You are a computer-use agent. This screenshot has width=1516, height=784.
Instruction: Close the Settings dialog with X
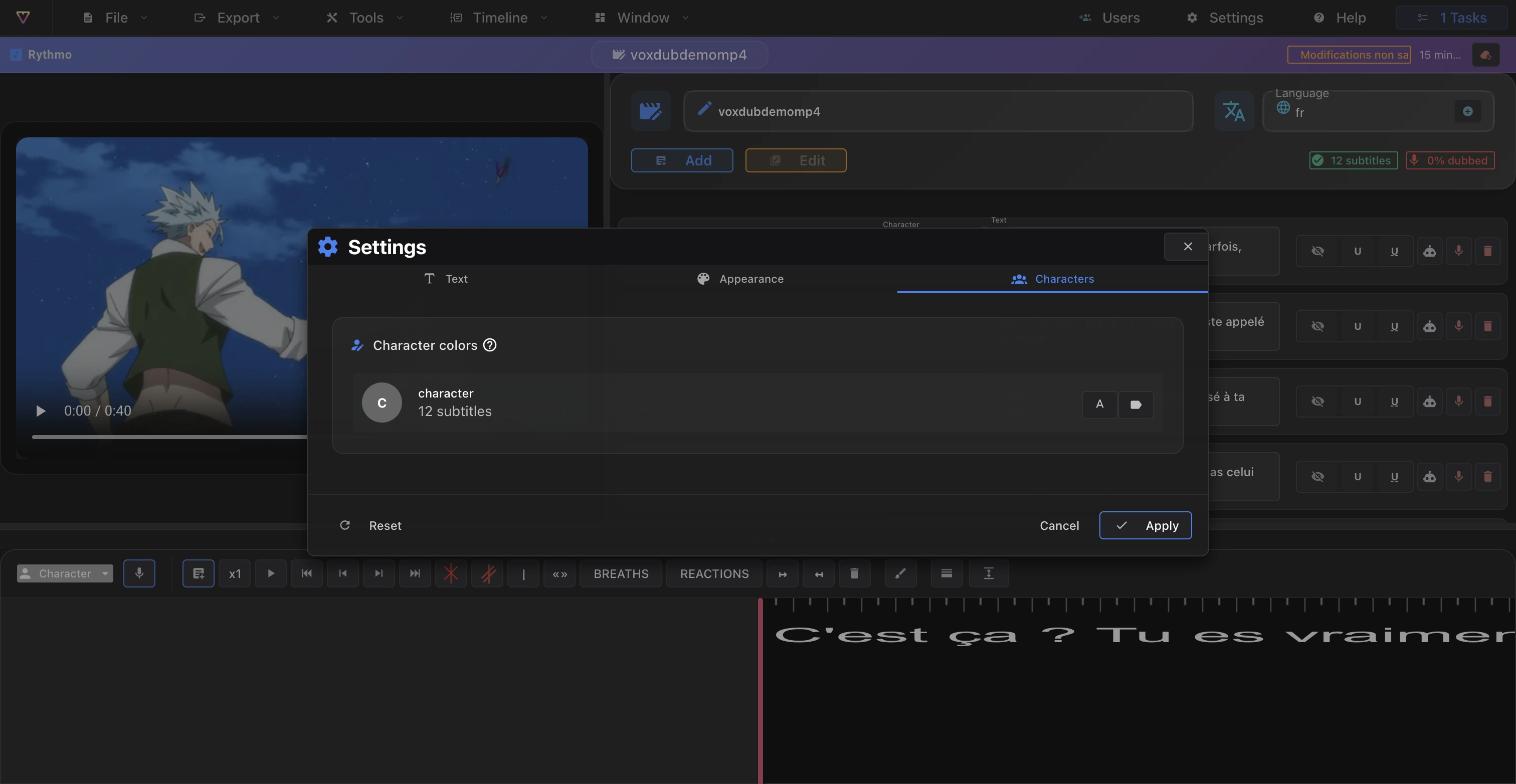click(x=1188, y=246)
